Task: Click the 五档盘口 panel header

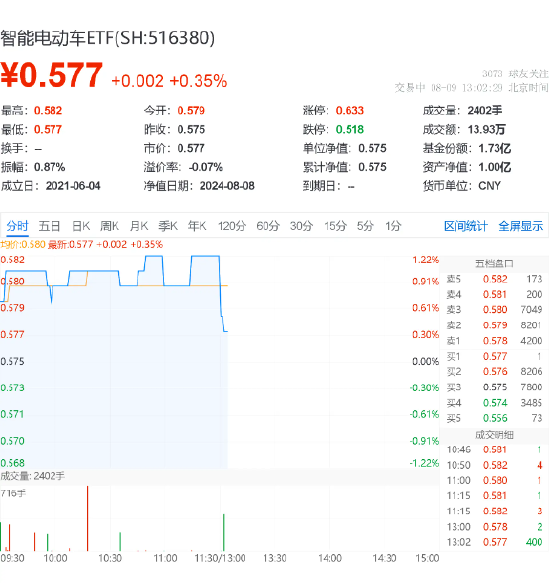Action: tap(494, 264)
